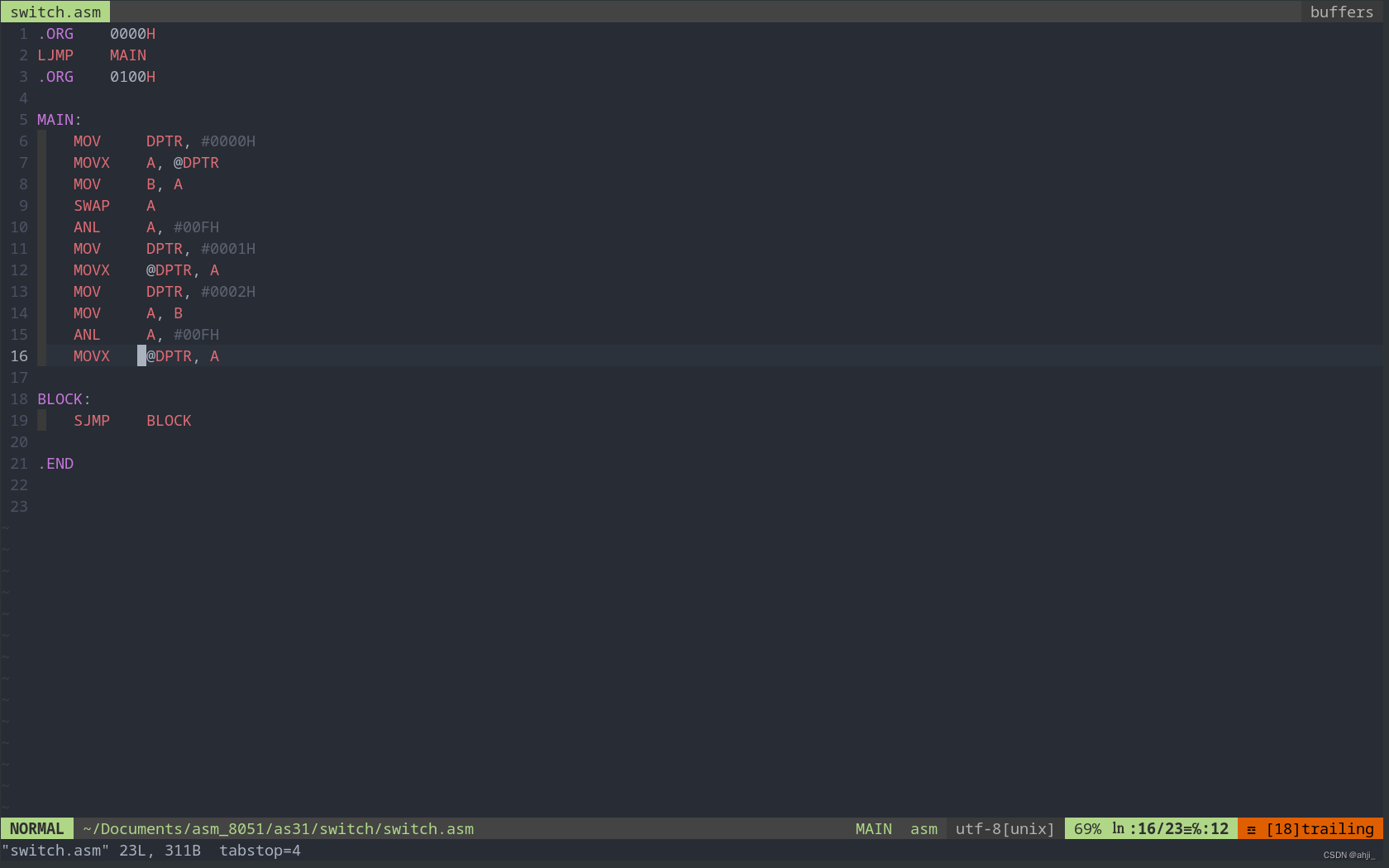
Task: Click the B, A operands on line 8
Action: point(165,184)
